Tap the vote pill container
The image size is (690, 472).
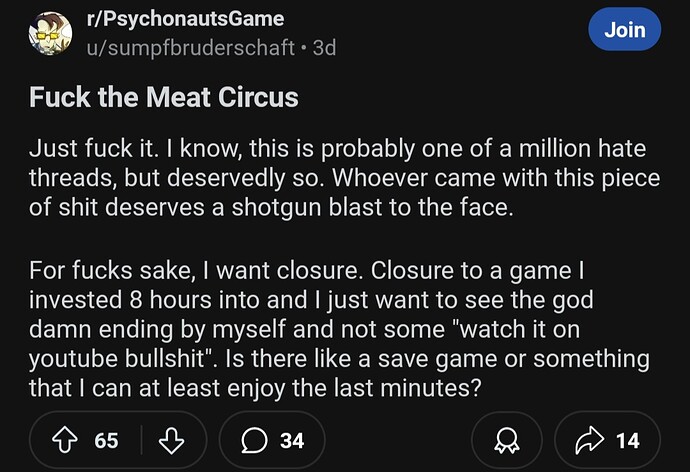(x=118, y=440)
